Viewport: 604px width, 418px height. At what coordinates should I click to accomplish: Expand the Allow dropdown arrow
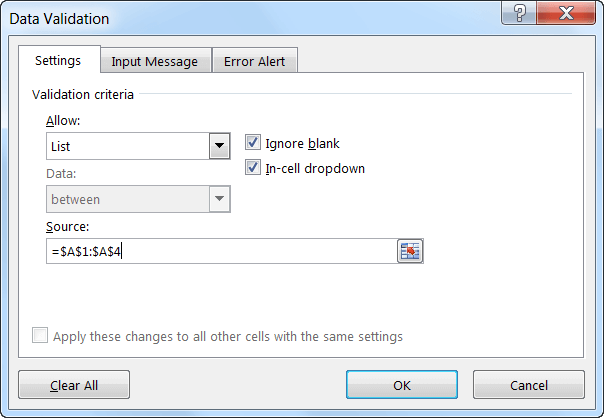pos(220,146)
